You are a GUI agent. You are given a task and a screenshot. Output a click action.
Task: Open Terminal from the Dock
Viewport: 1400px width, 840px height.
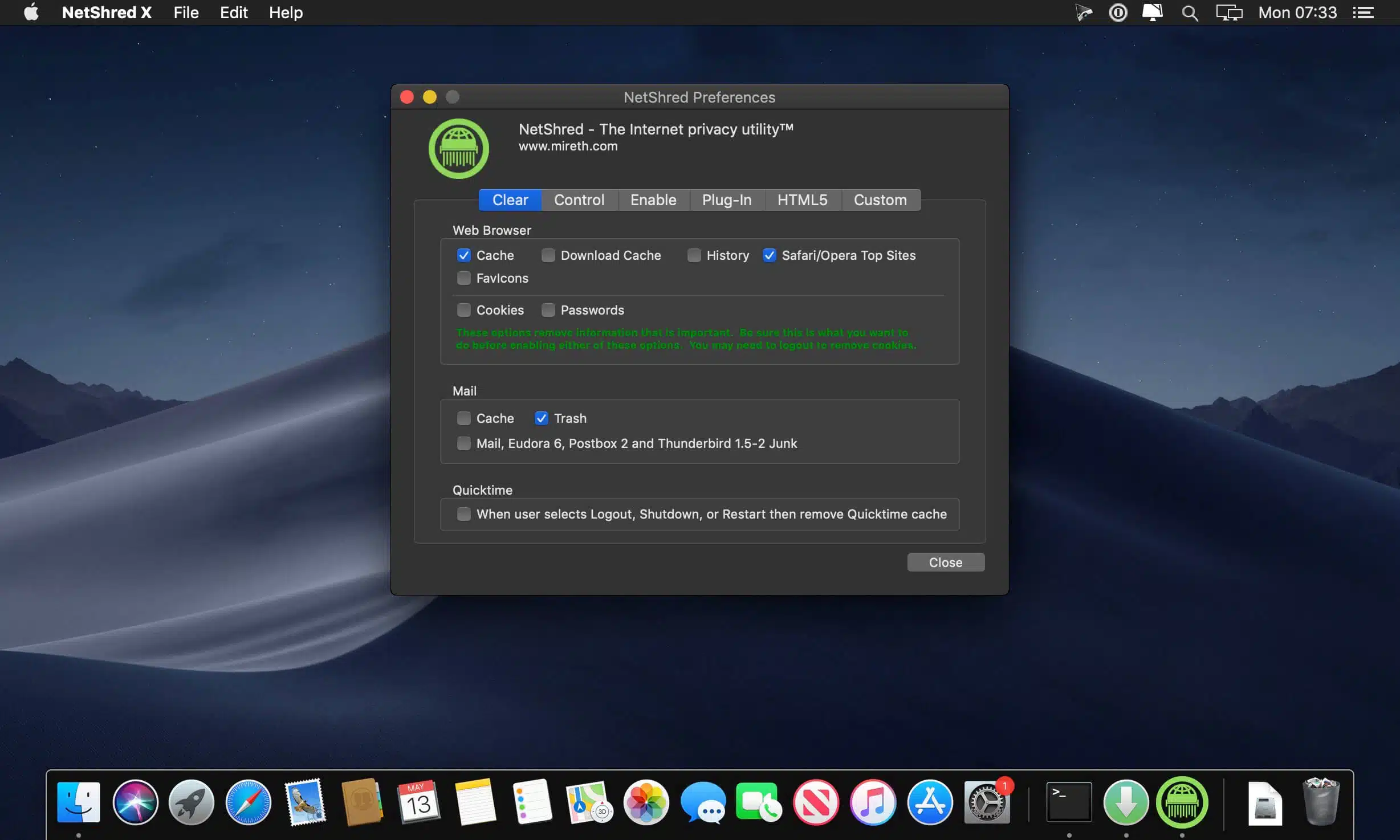[1068, 802]
